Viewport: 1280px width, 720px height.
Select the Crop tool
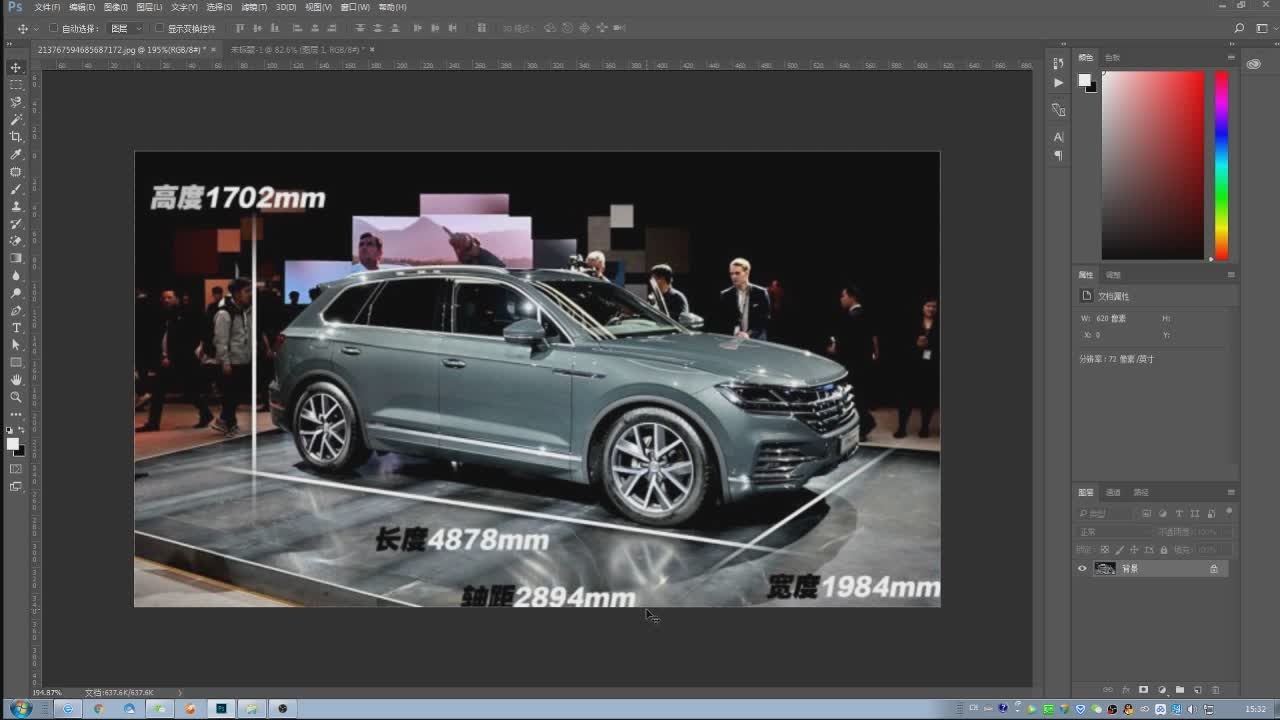tap(16, 137)
